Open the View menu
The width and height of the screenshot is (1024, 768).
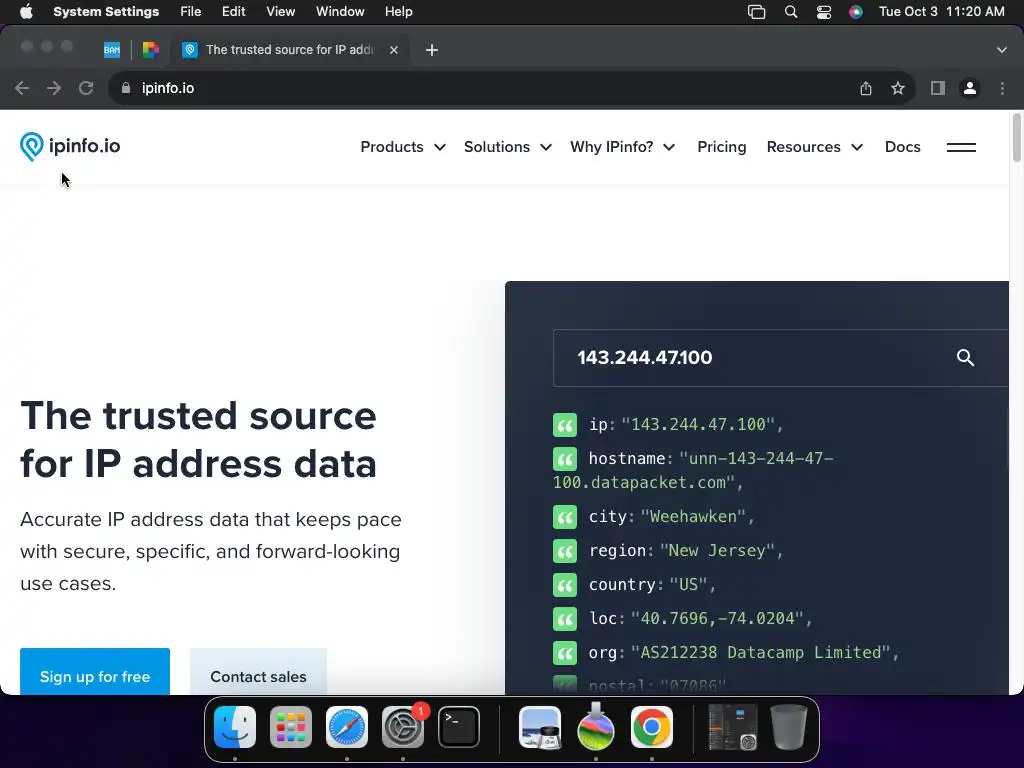280,12
